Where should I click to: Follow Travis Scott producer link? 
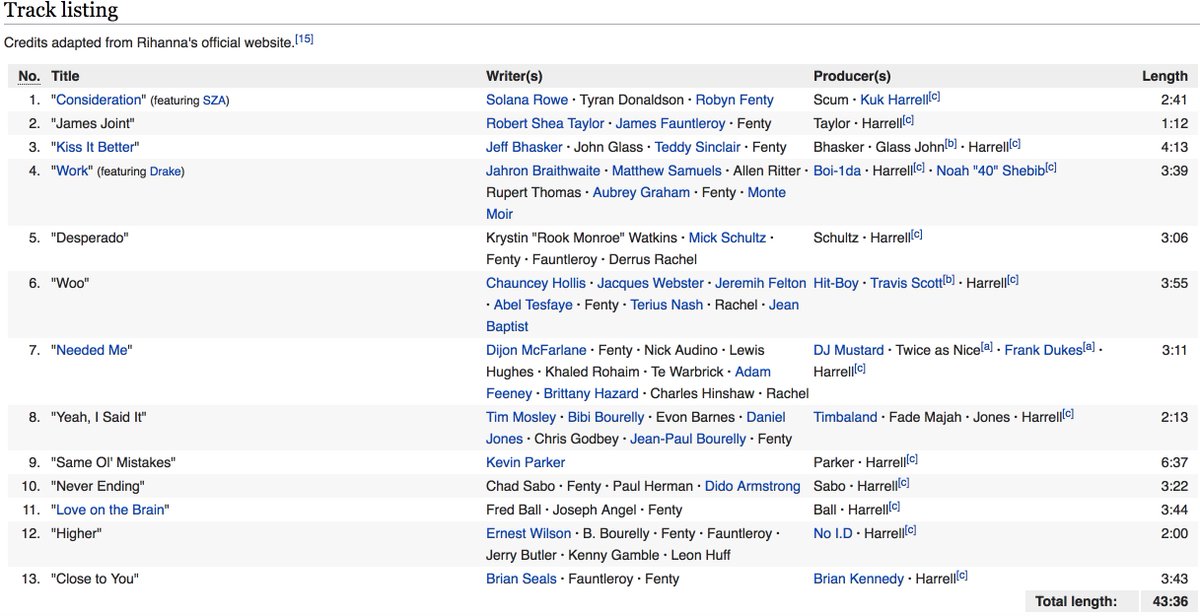[906, 283]
